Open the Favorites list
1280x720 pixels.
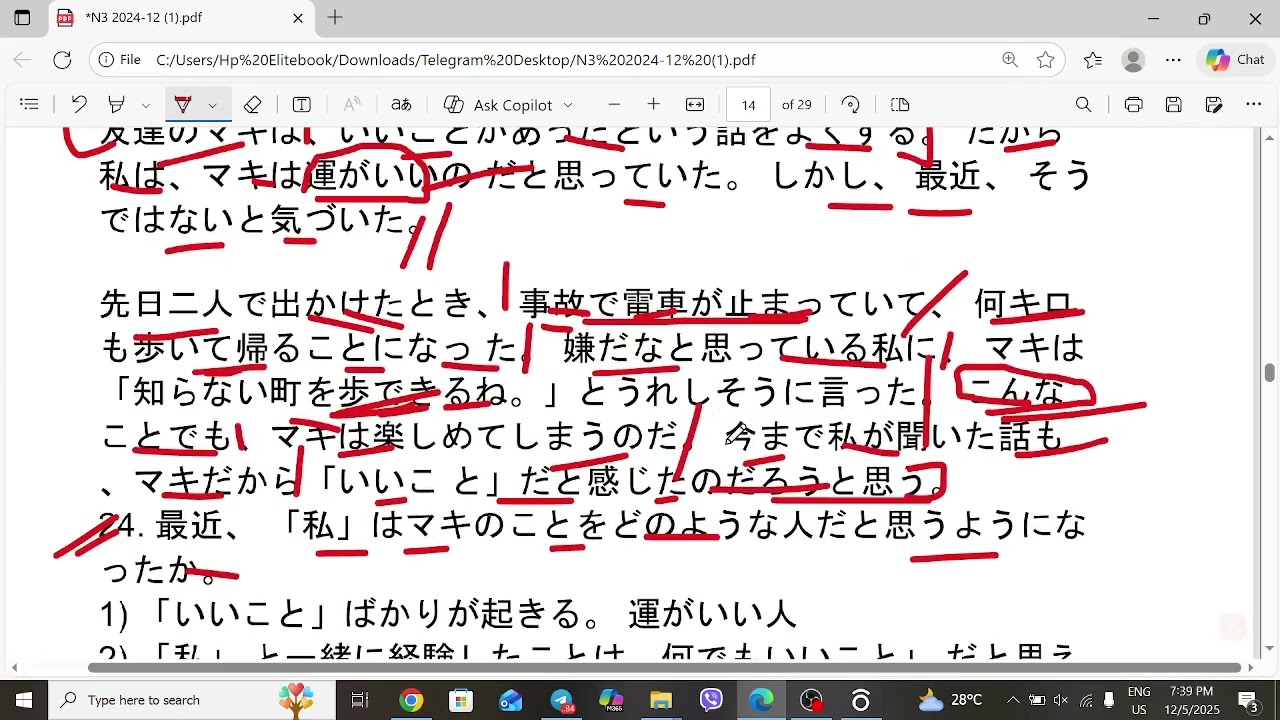(x=1093, y=60)
